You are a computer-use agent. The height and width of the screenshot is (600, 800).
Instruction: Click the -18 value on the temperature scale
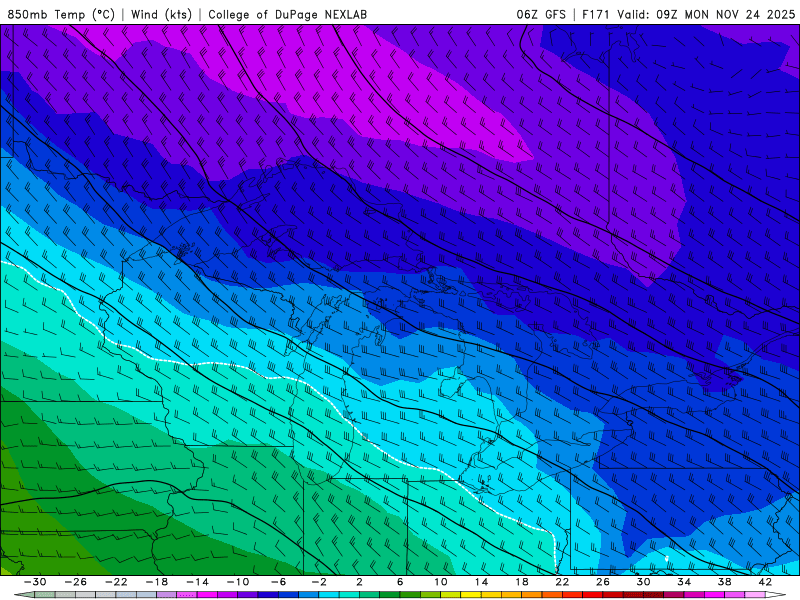pos(157,582)
